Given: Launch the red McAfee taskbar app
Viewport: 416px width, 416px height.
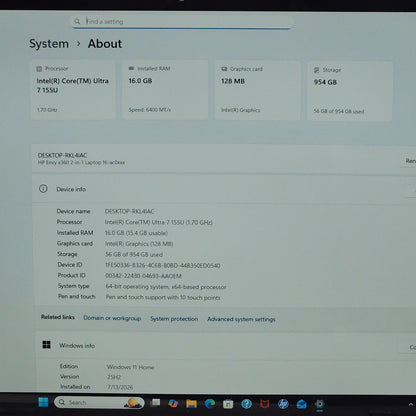Looking at the screenshot, I should point(265,404).
